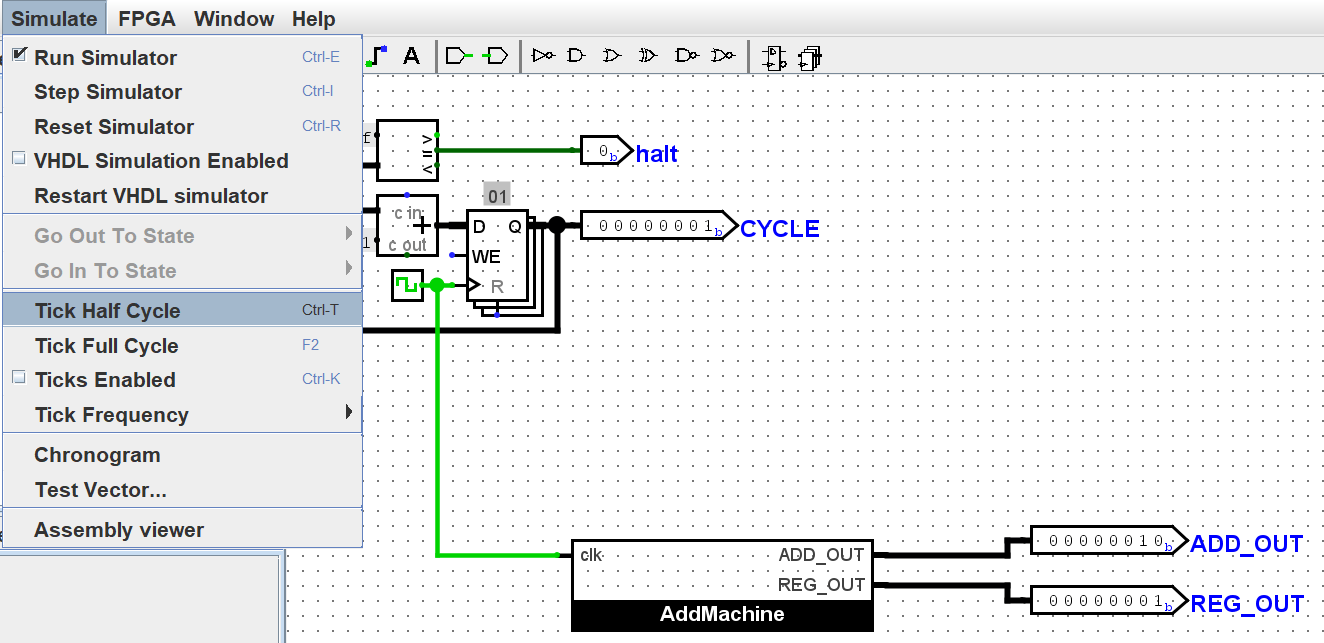
Task: Choose the NOR gate tool
Action: (x=723, y=56)
